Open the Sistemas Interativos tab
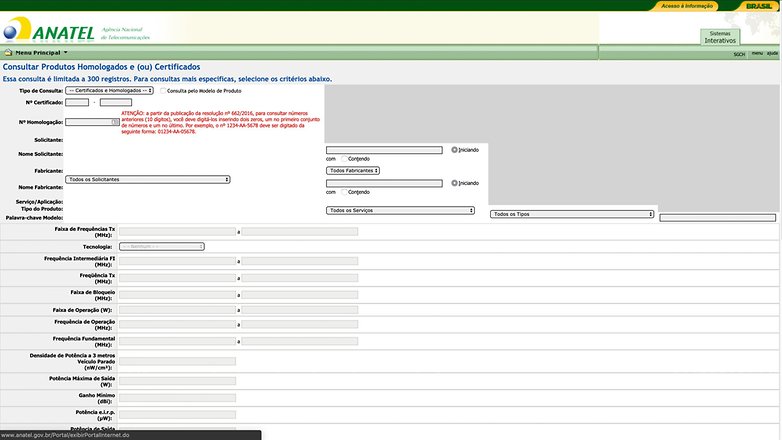 click(720, 37)
